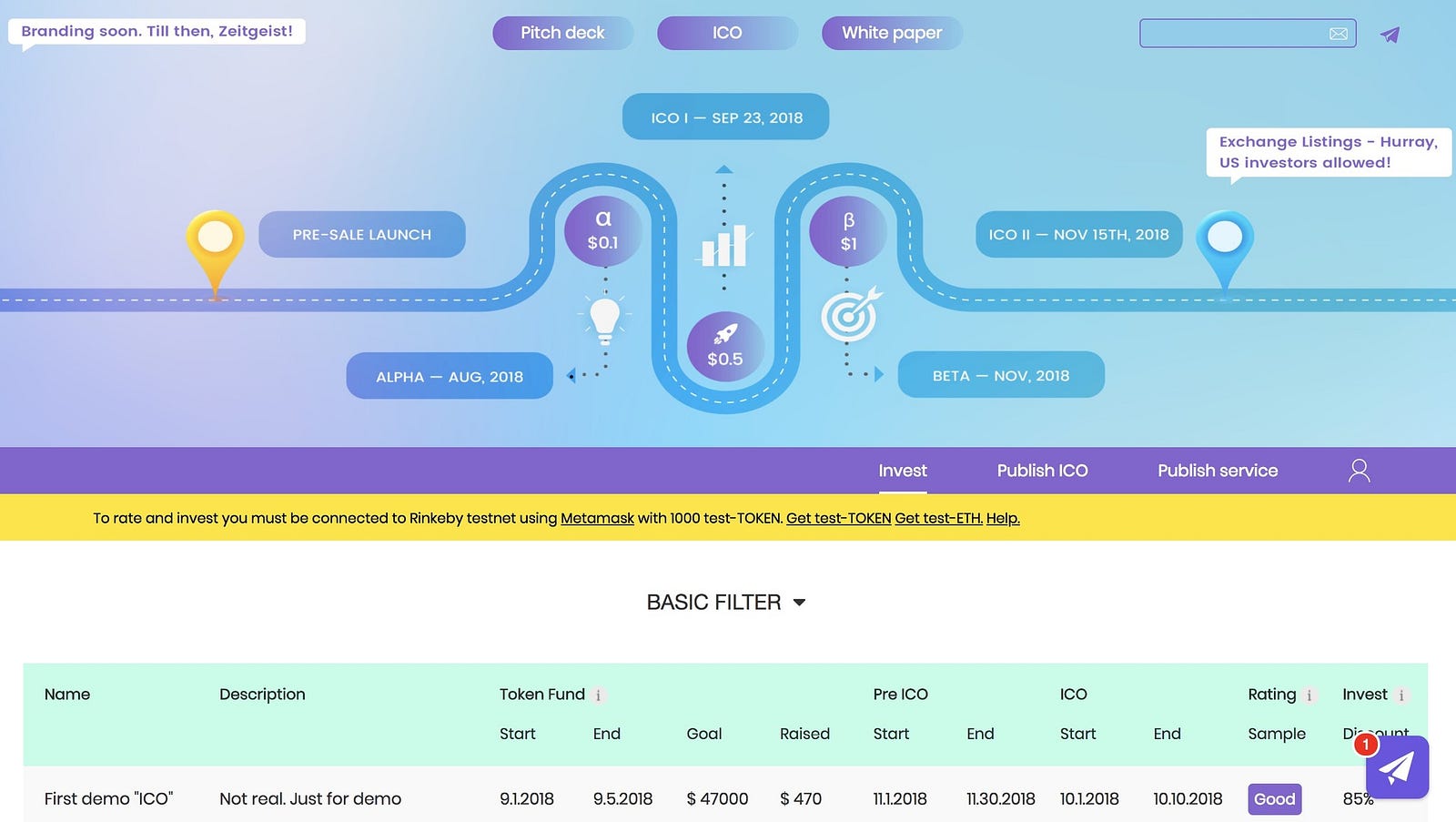The height and width of the screenshot is (822, 1456).
Task: Expand the BASIC FILTER dropdown
Action: pyautogui.click(x=726, y=603)
